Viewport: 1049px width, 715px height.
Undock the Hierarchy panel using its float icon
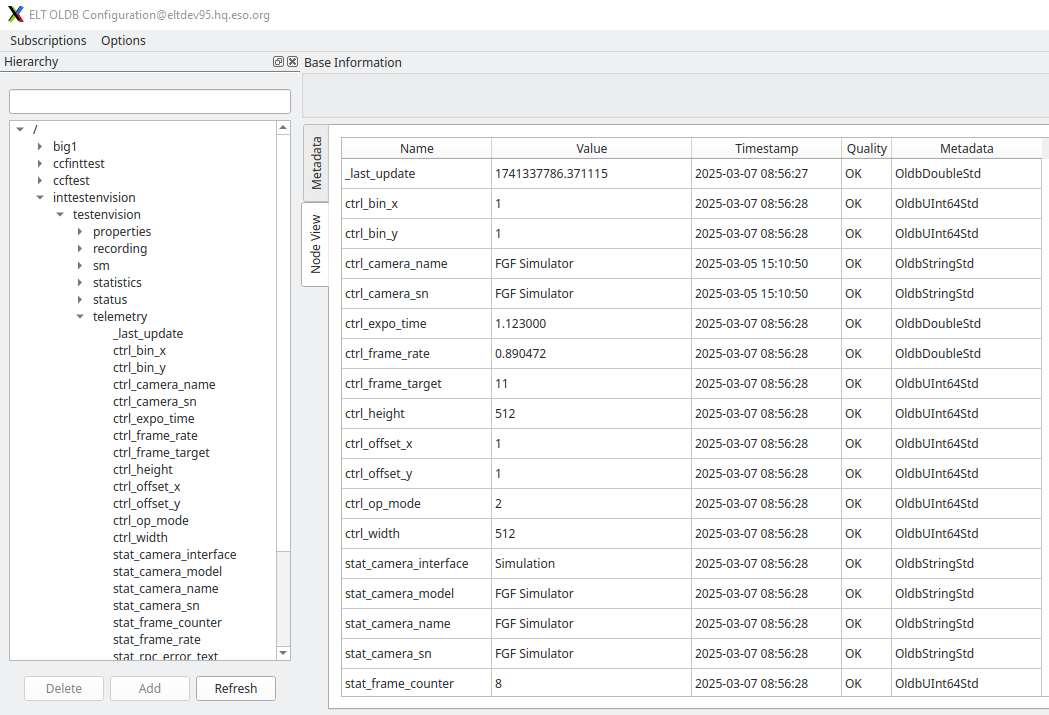(x=278, y=61)
